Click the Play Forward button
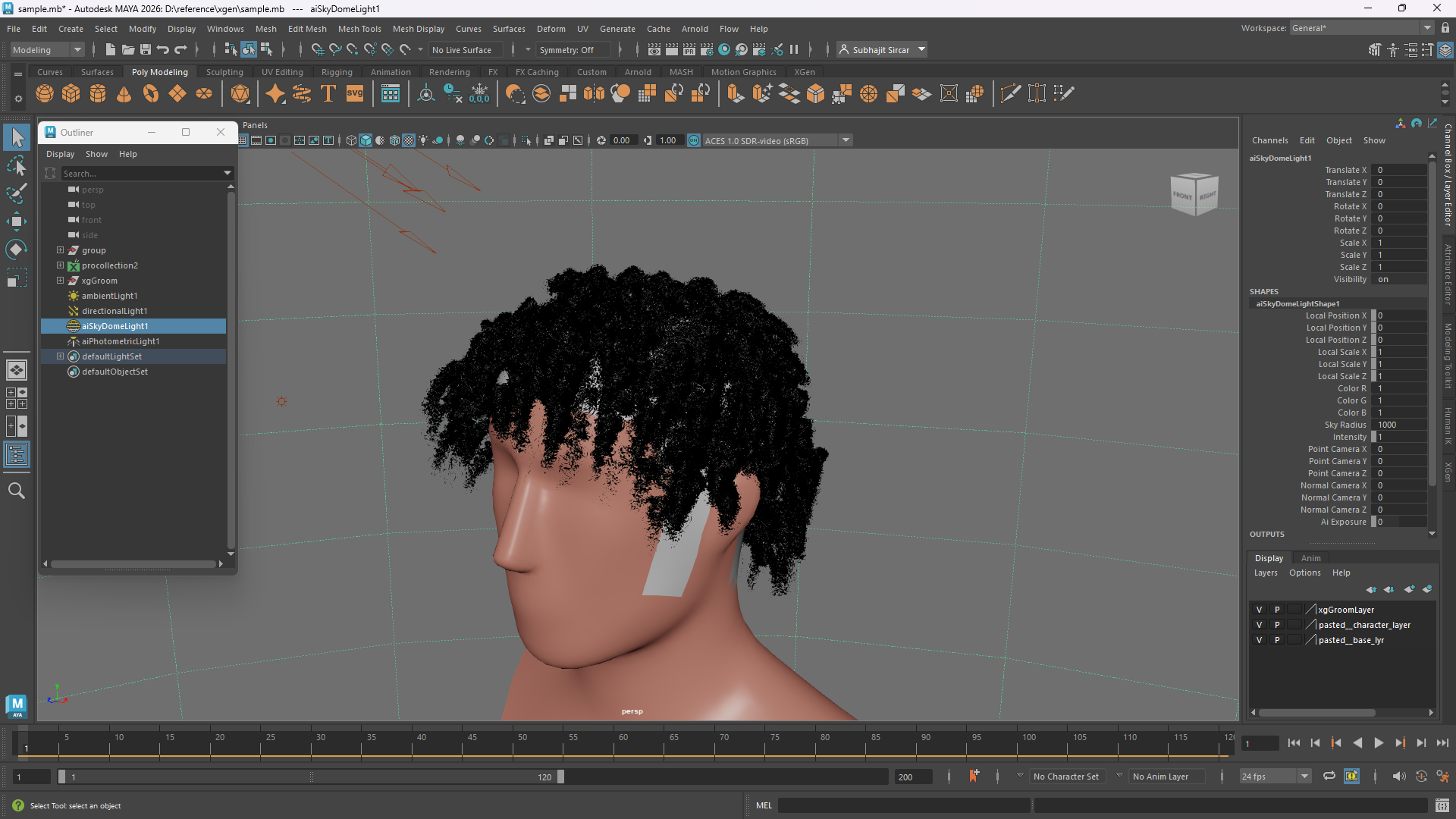 click(x=1379, y=743)
